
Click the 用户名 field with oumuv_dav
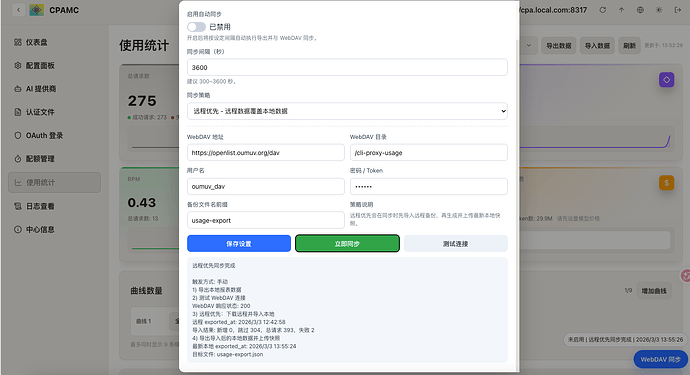(x=266, y=187)
